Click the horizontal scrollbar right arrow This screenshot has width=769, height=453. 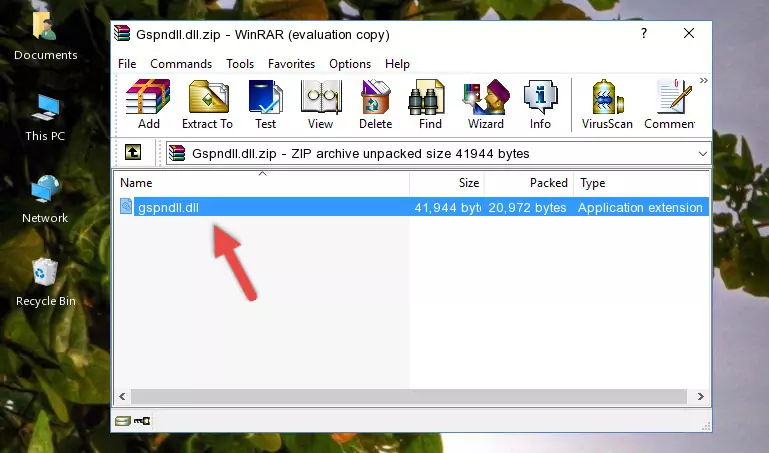701,397
